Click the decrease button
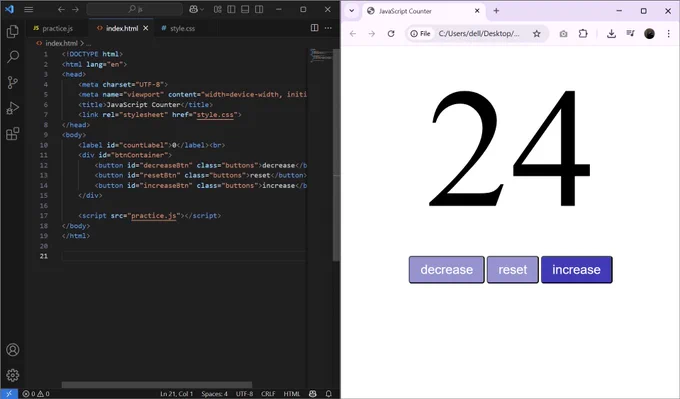This screenshot has height=399, width=680. point(447,270)
